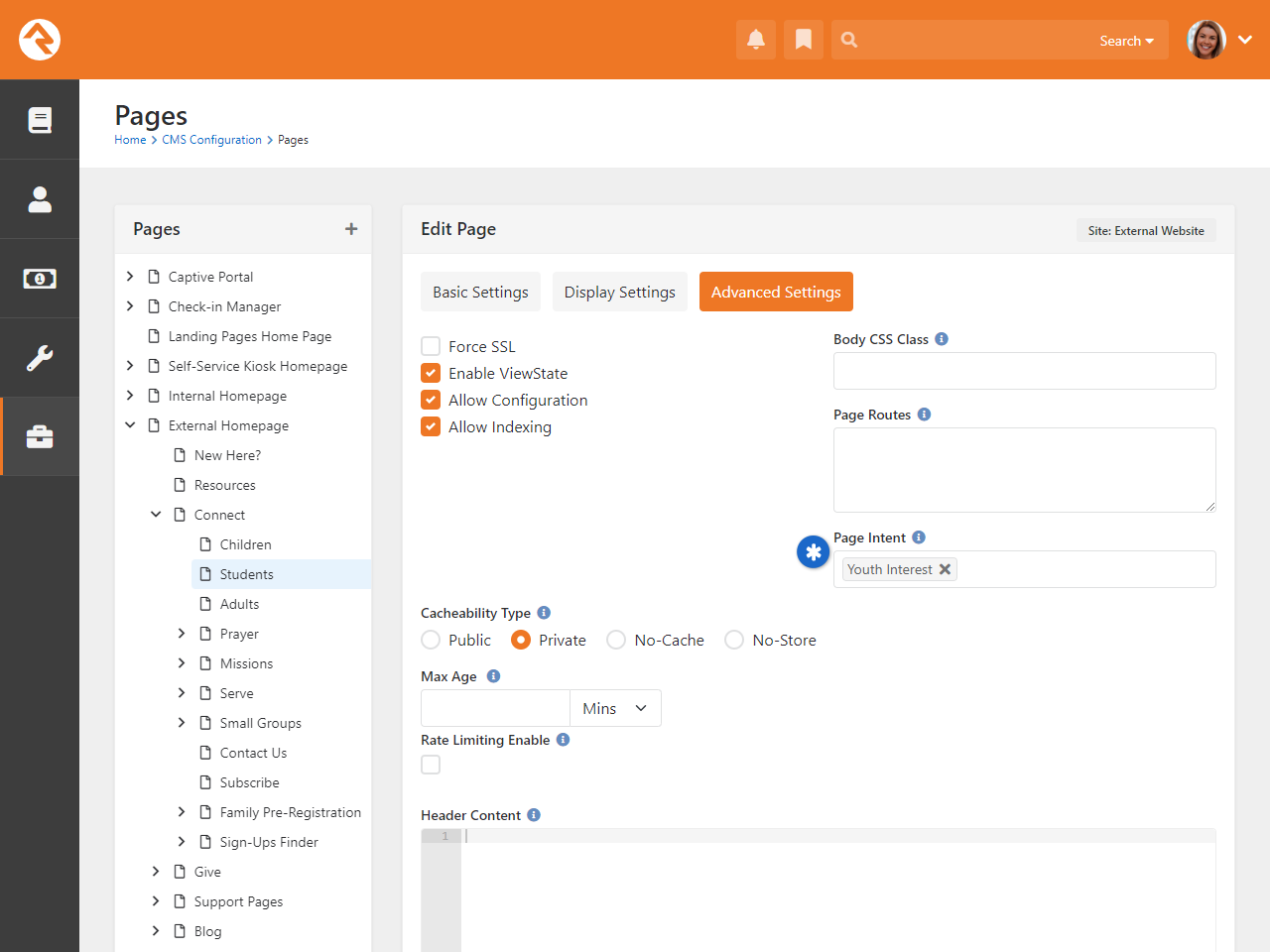Uncheck Allow Indexing
This screenshot has height=952, width=1270.
click(431, 426)
